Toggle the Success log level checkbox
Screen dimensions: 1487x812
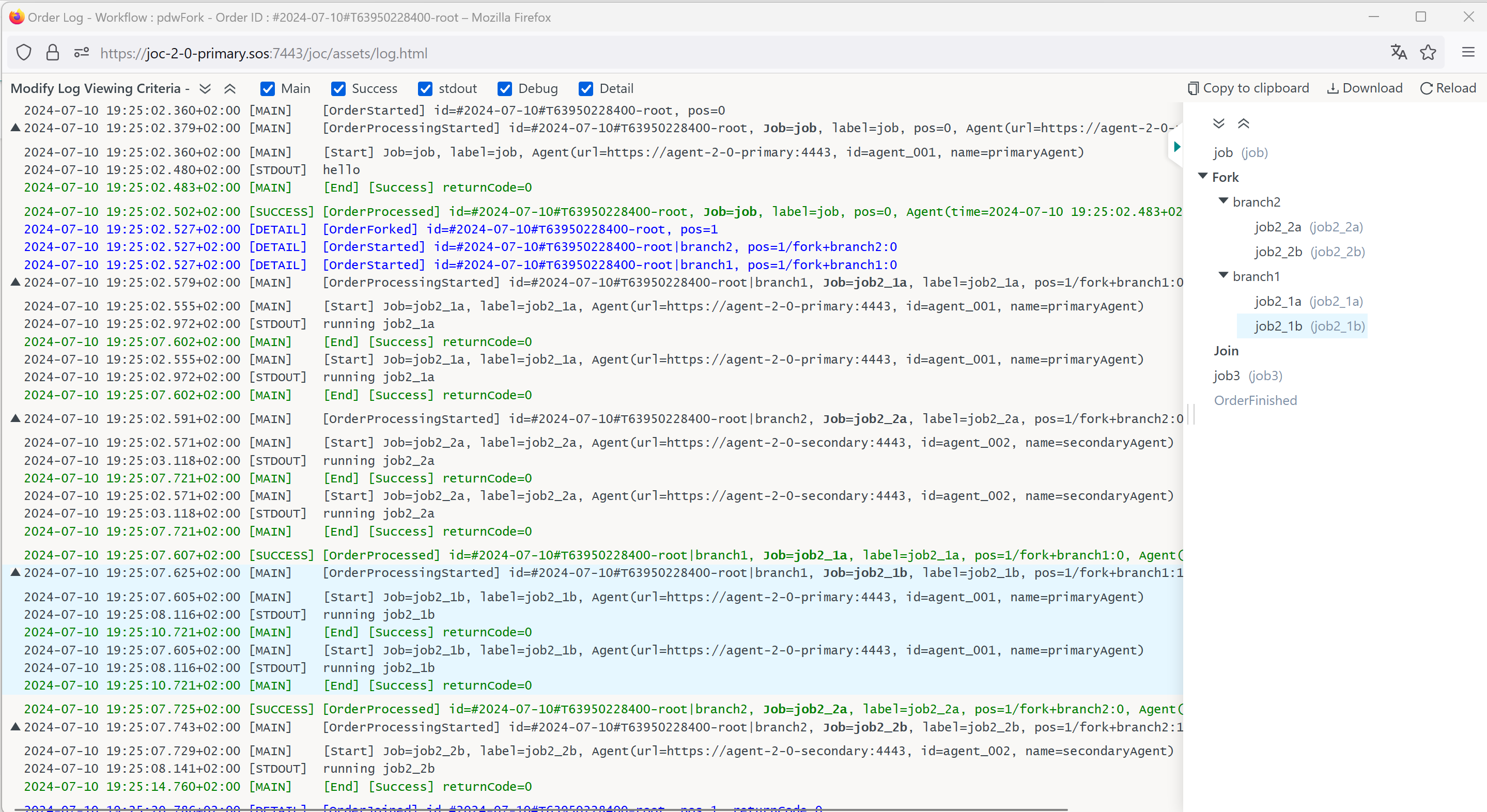338,88
